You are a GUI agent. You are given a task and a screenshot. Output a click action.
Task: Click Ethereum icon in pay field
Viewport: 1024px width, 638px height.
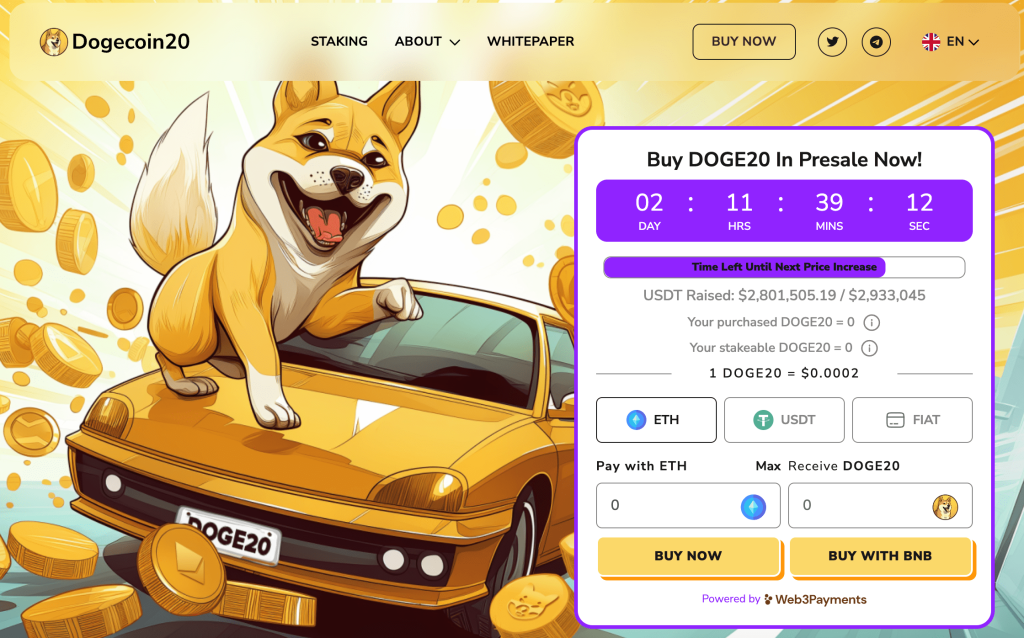753,507
